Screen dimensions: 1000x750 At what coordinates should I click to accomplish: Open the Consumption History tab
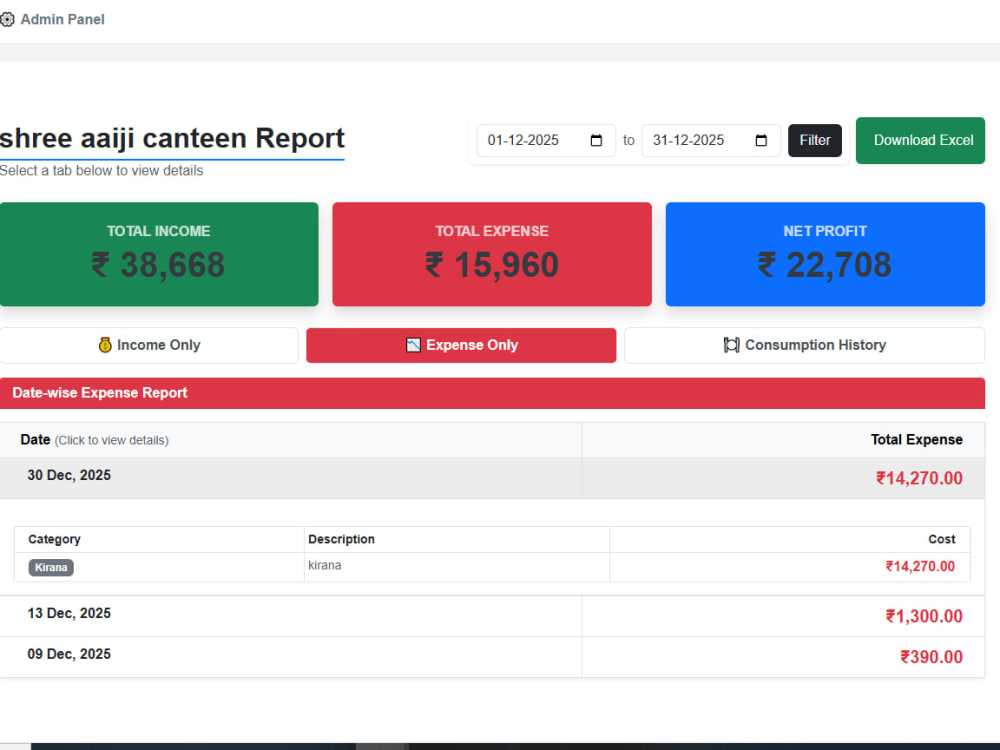pos(804,346)
